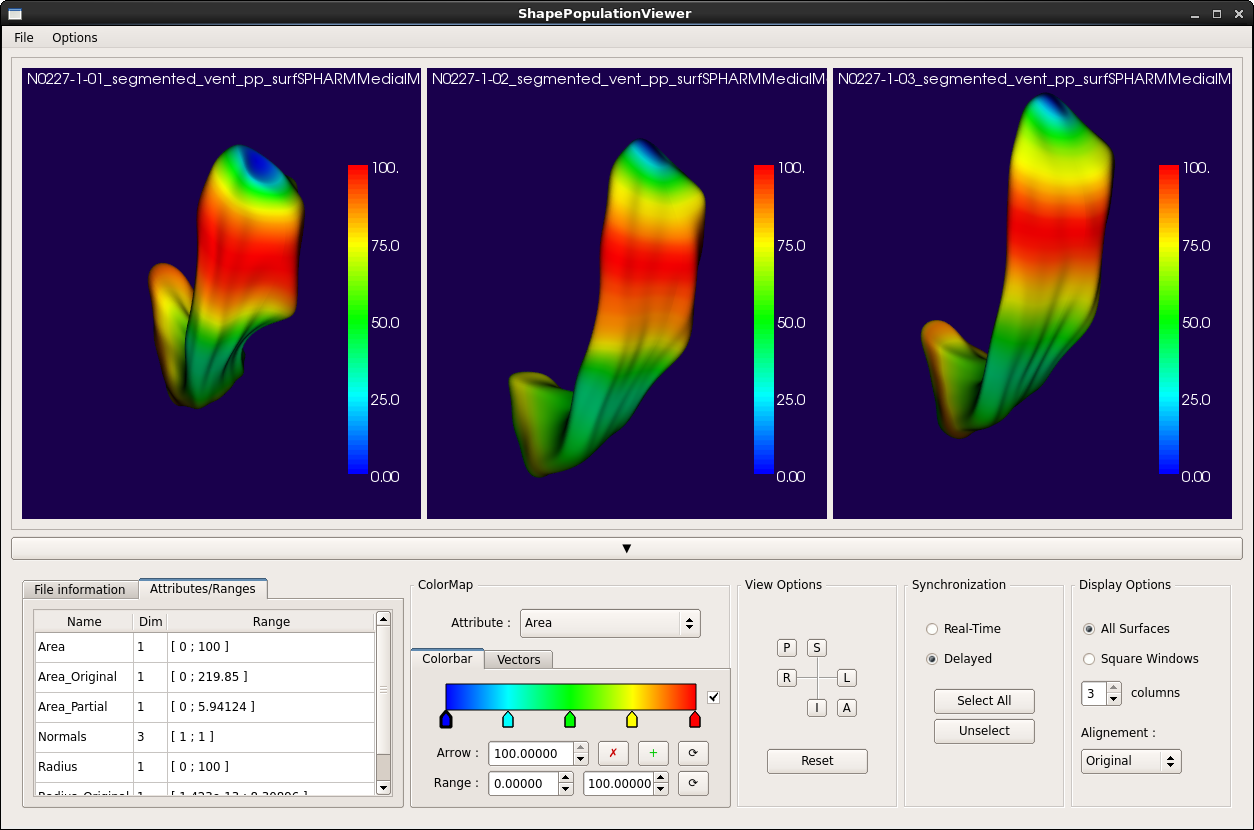Click the red X delete arrow button
The width and height of the screenshot is (1254, 830).
click(613, 753)
